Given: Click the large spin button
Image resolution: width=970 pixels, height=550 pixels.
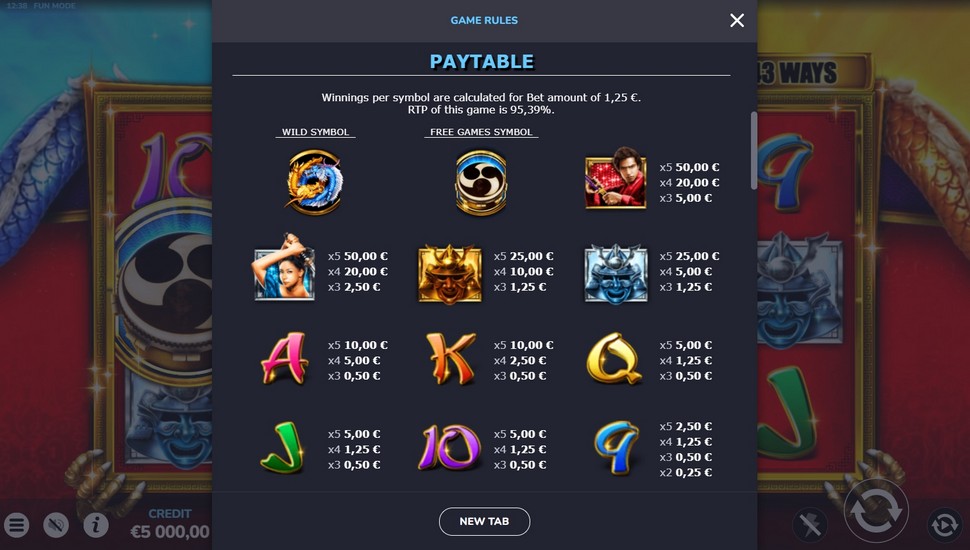Looking at the screenshot, I should point(876,511).
